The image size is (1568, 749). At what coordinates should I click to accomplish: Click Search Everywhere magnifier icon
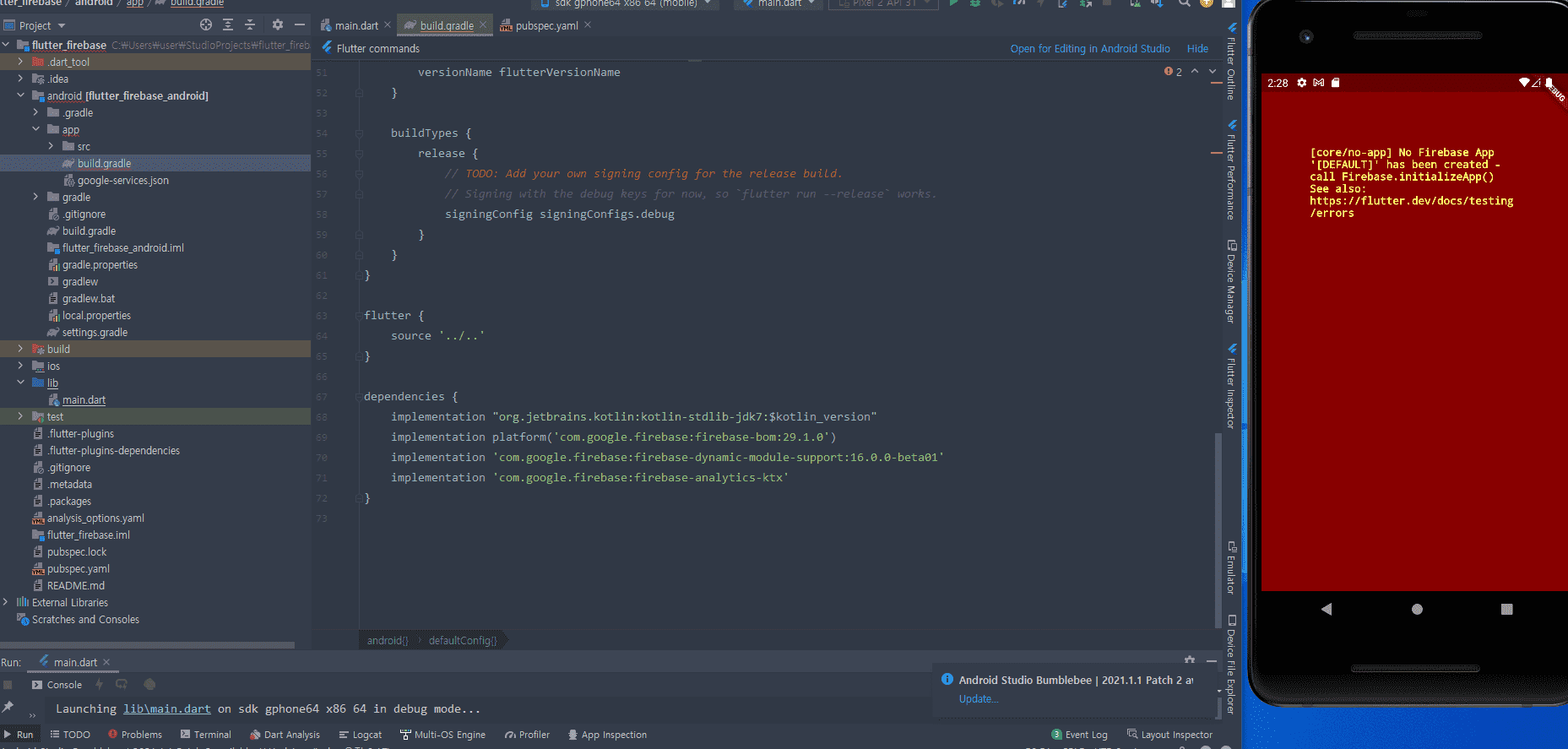tap(1185, 3)
